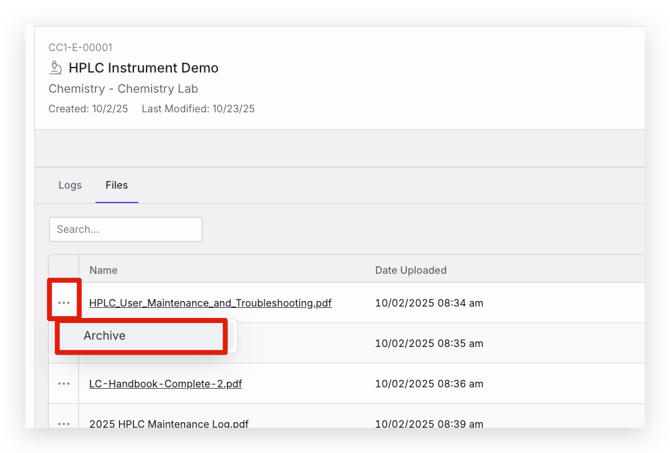Open the 2025 HPLC Maintenance Log.pdf link
This screenshot has width=670, height=453.
click(x=167, y=423)
